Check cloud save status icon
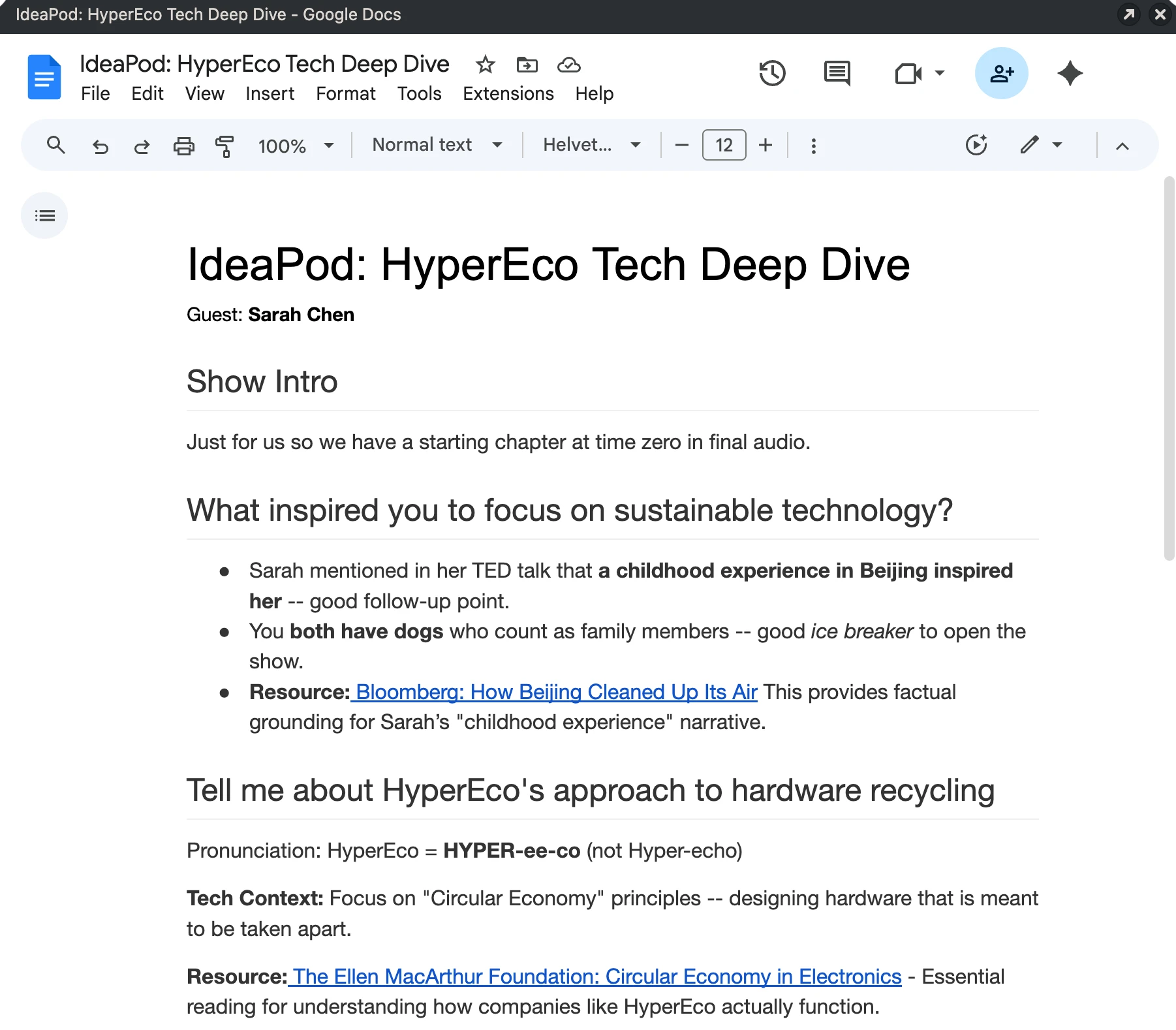Viewport: 1176px width, 1030px height. (568, 65)
